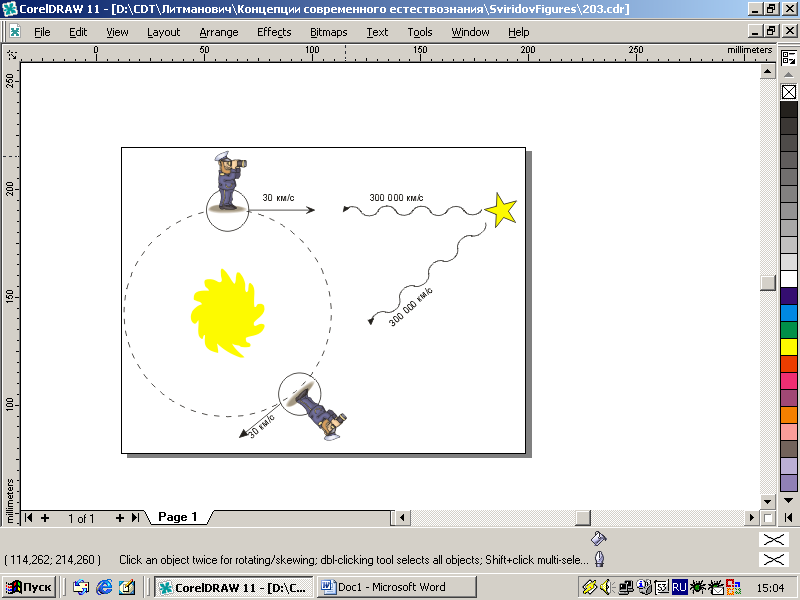
Task: Pick the yellow swatch in the palette
Action: pos(789,347)
